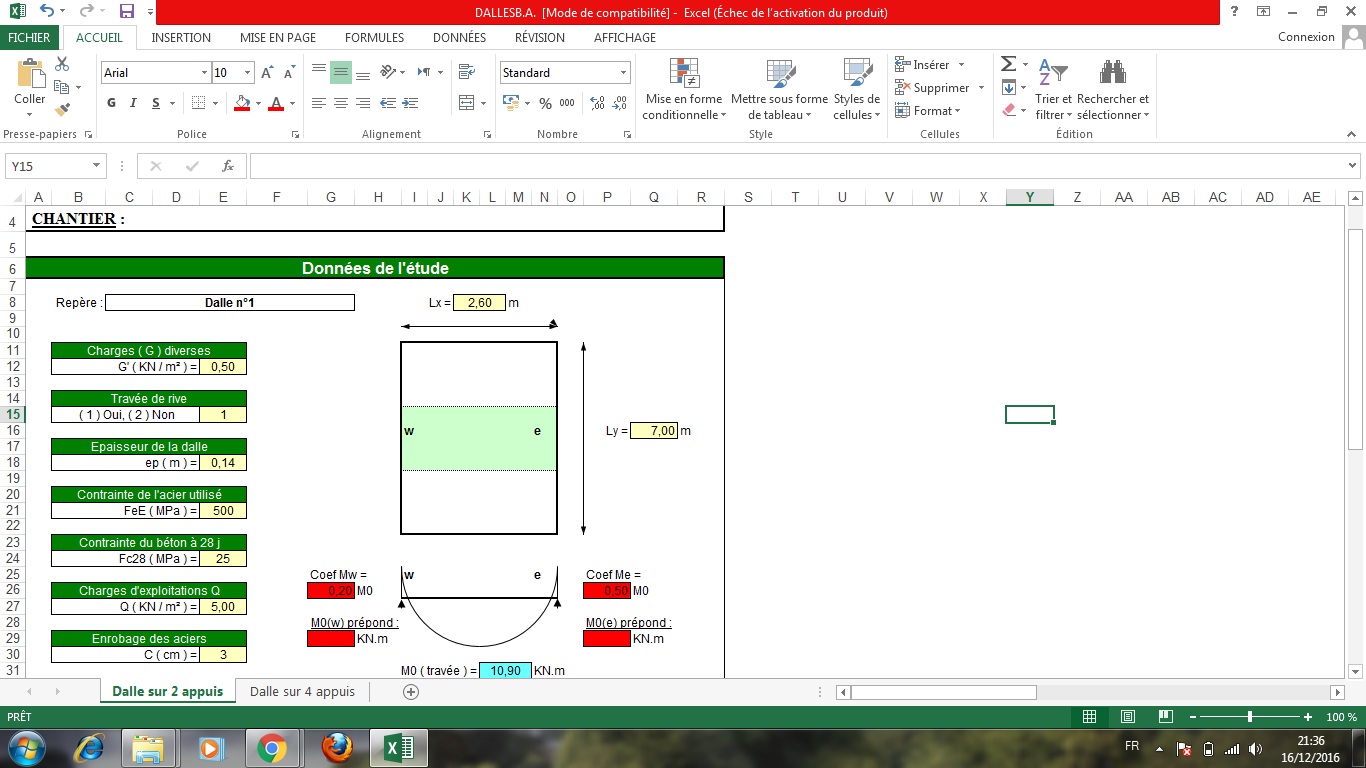The width and height of the screenshot is (1366, 768).
Task: Increase font size with the large A
Action: (267, 73)
